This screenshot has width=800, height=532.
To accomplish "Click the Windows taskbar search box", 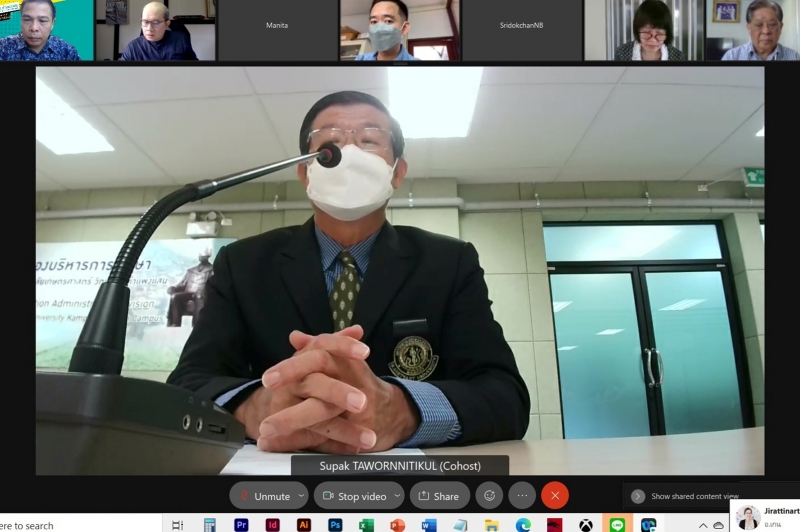I will (x=40, y=525).
